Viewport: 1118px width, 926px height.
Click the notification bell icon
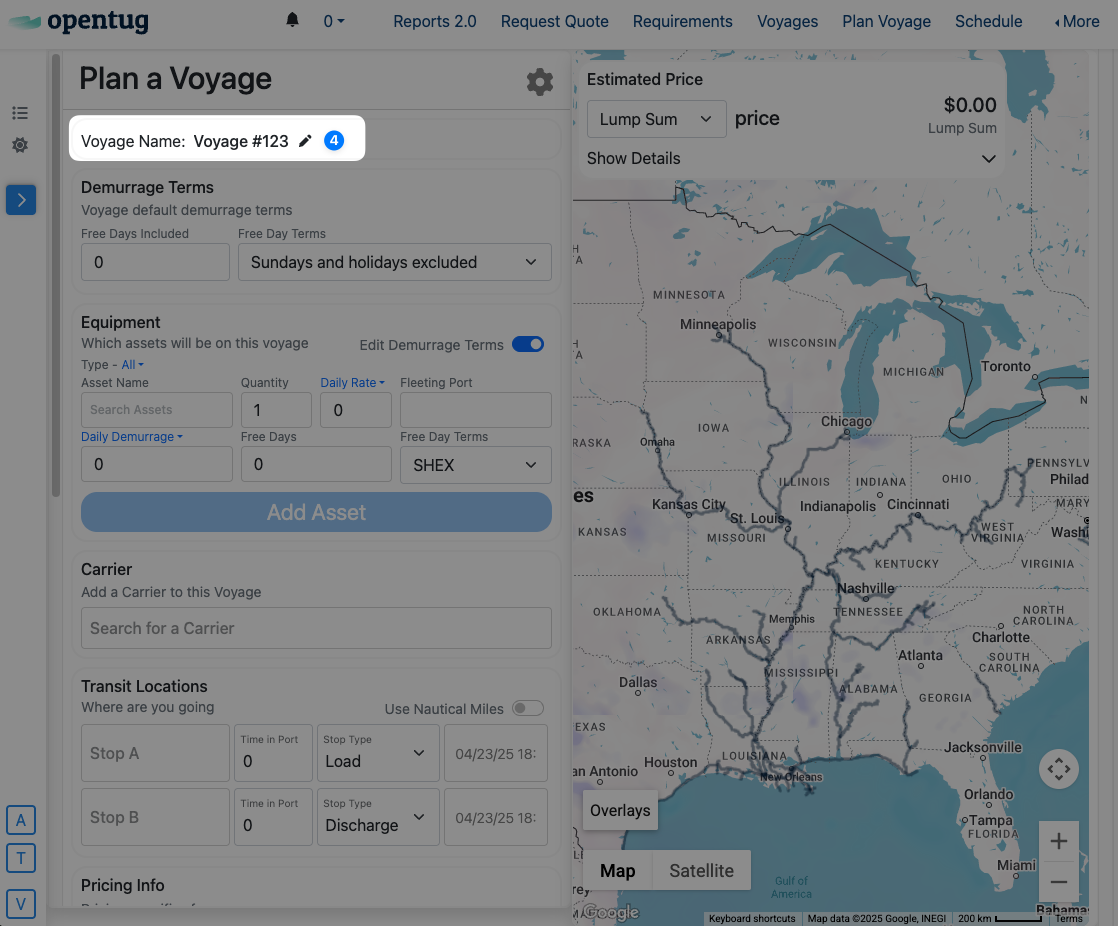point(292,21)
